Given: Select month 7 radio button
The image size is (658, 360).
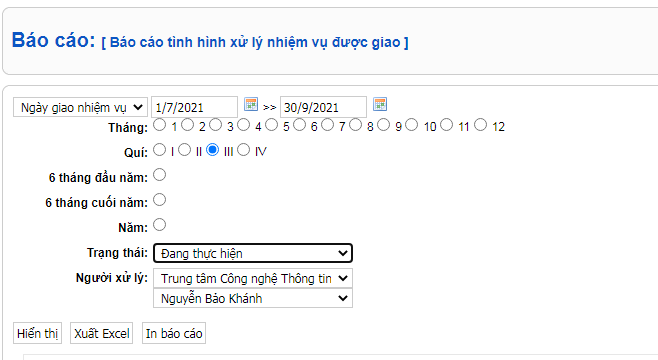Looking at the screenshot, I should 327,125.
